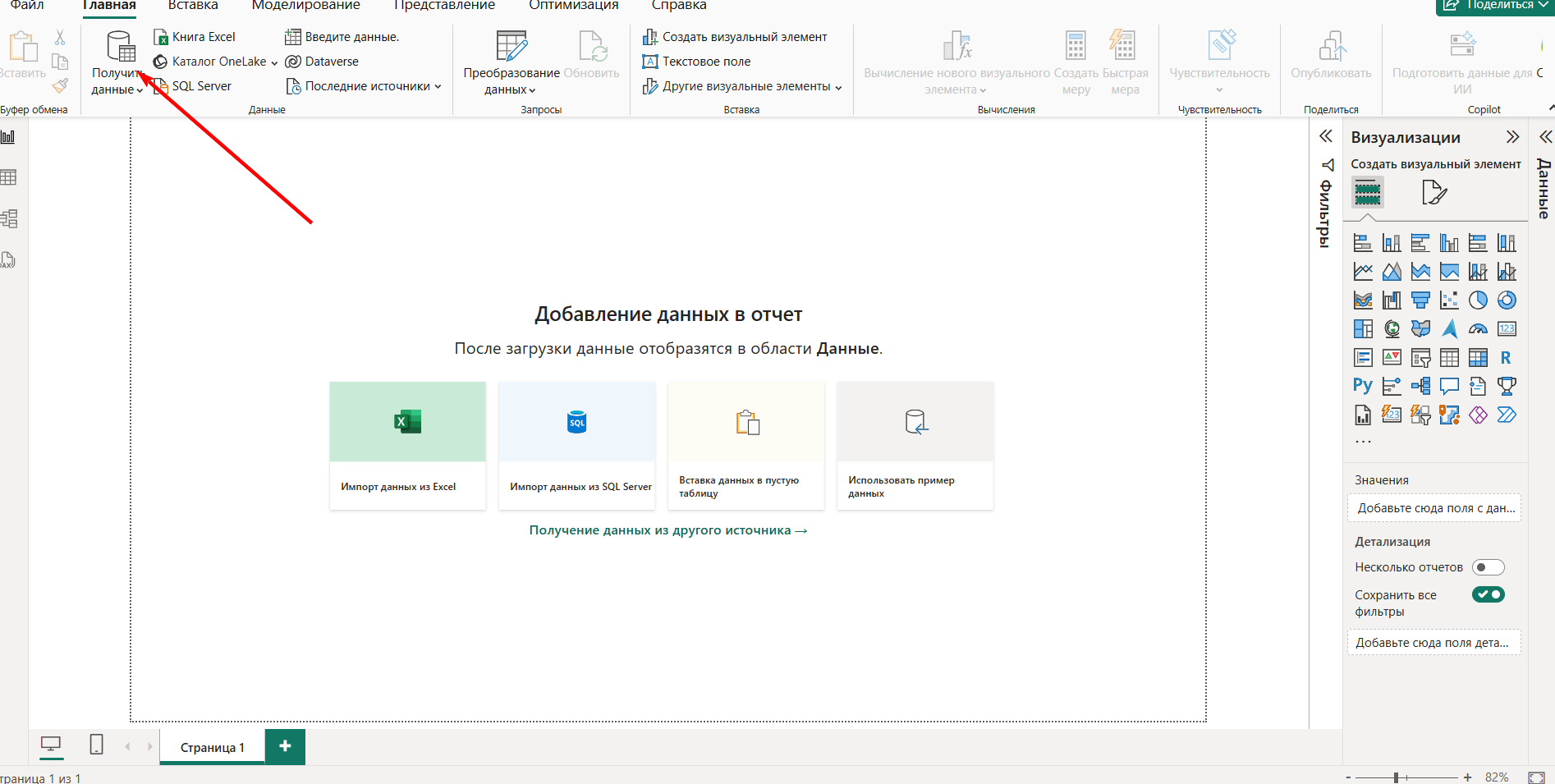Toggle the Несколько отчетов switch

pyautogui.click(x=1488, y=567)
